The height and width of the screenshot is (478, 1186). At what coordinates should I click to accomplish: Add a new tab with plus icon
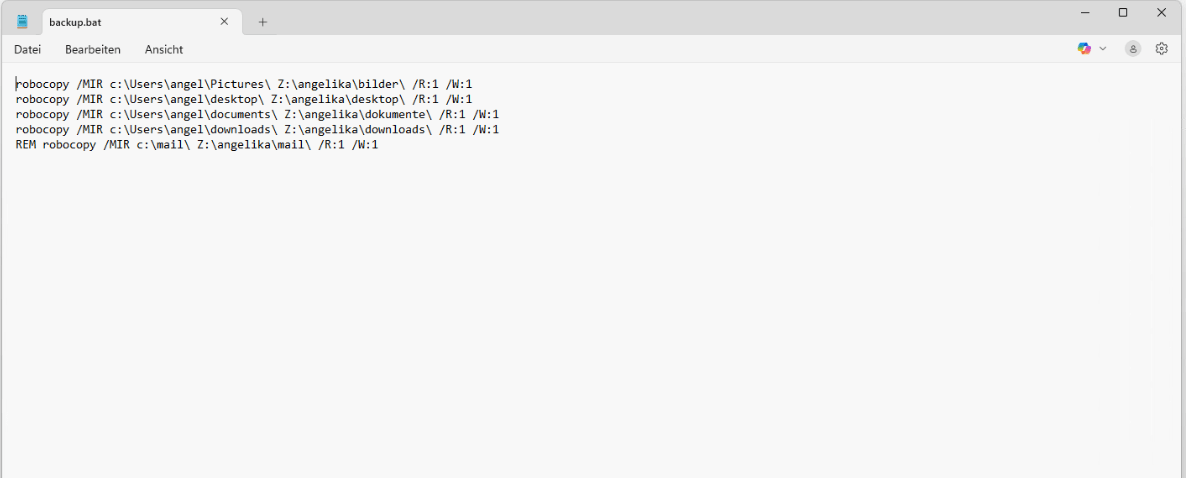[262, 22]
